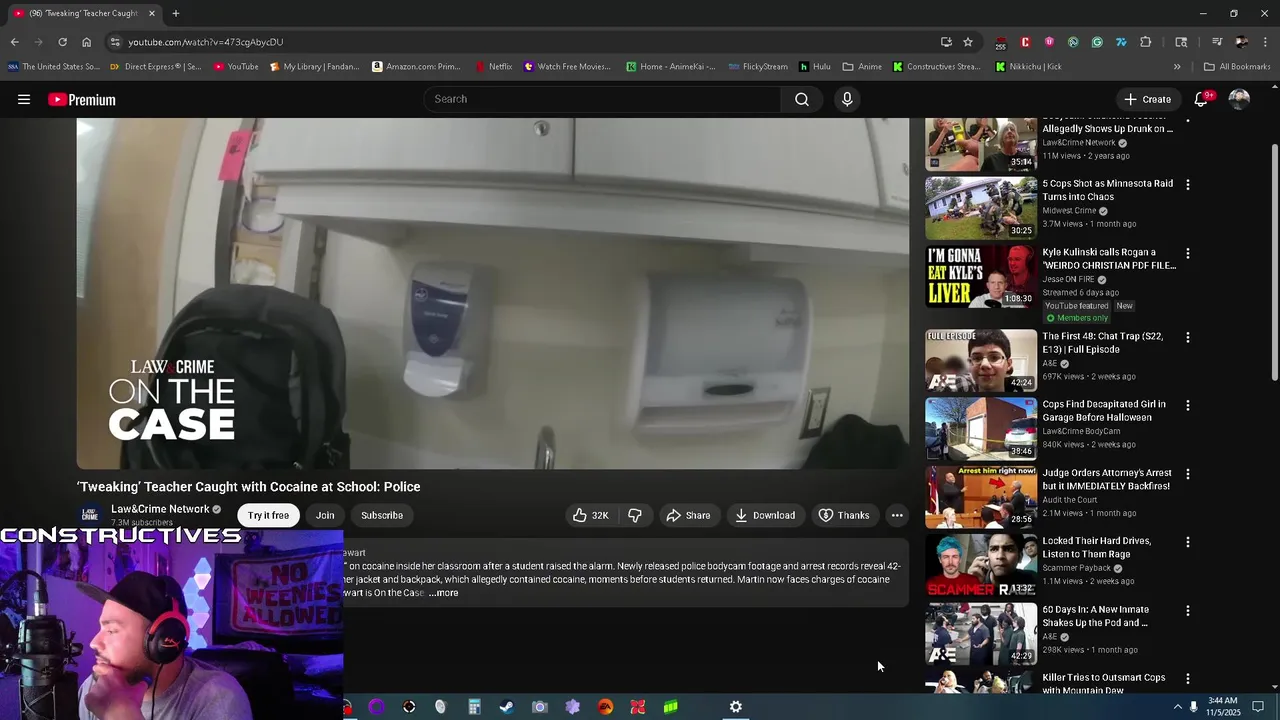
Task: Open the YouTube guide hamburger menu
Action: pos(24,99)
